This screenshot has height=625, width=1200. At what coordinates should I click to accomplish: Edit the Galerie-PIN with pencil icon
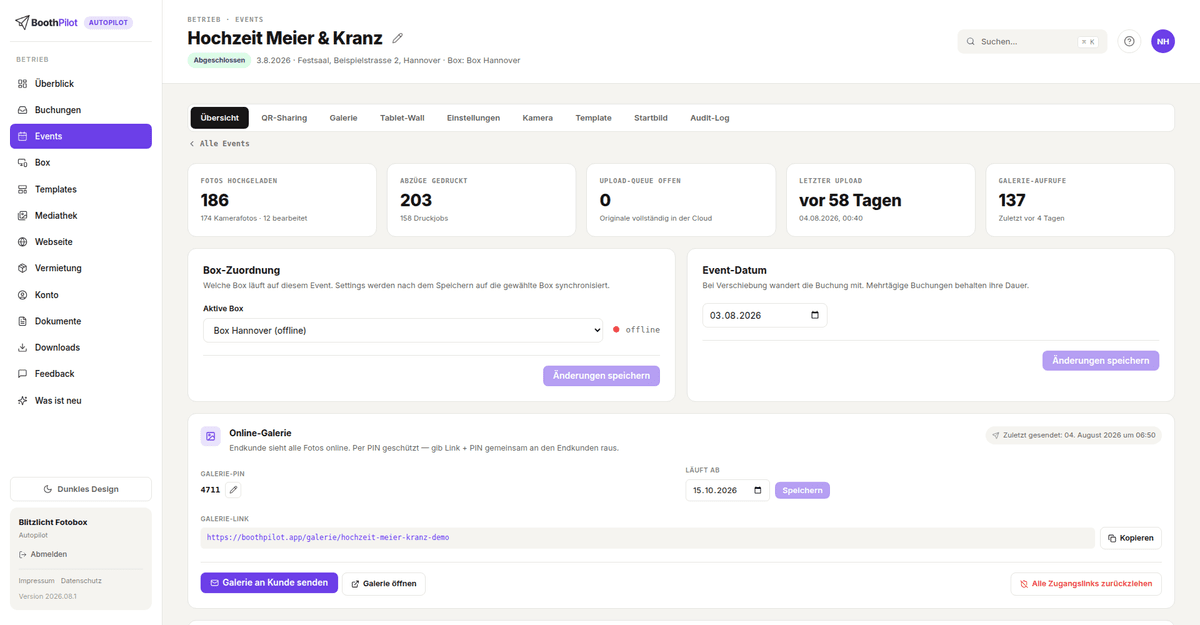(x=233, y=490)
